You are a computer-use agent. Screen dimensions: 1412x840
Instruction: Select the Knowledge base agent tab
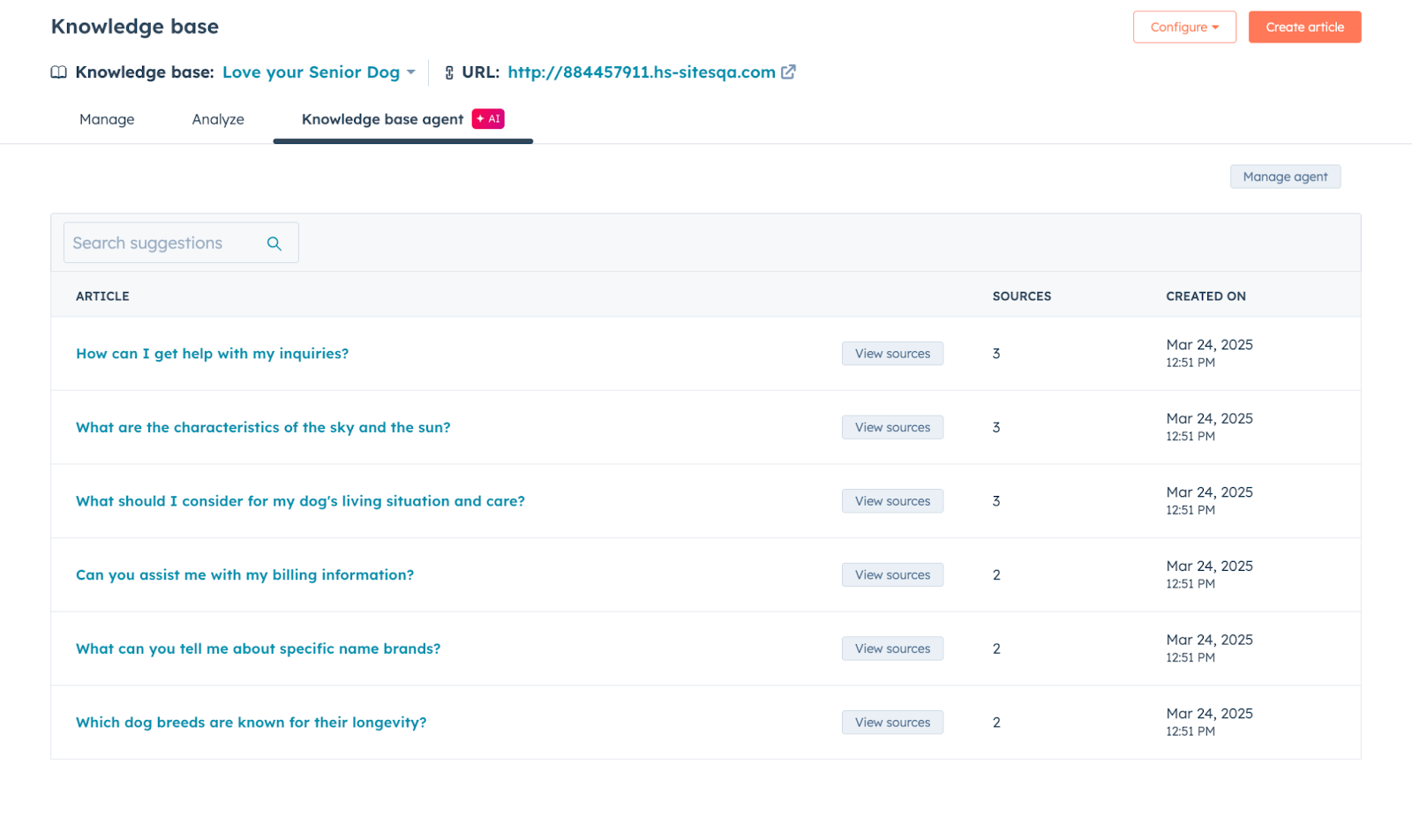tap(382, 119)
